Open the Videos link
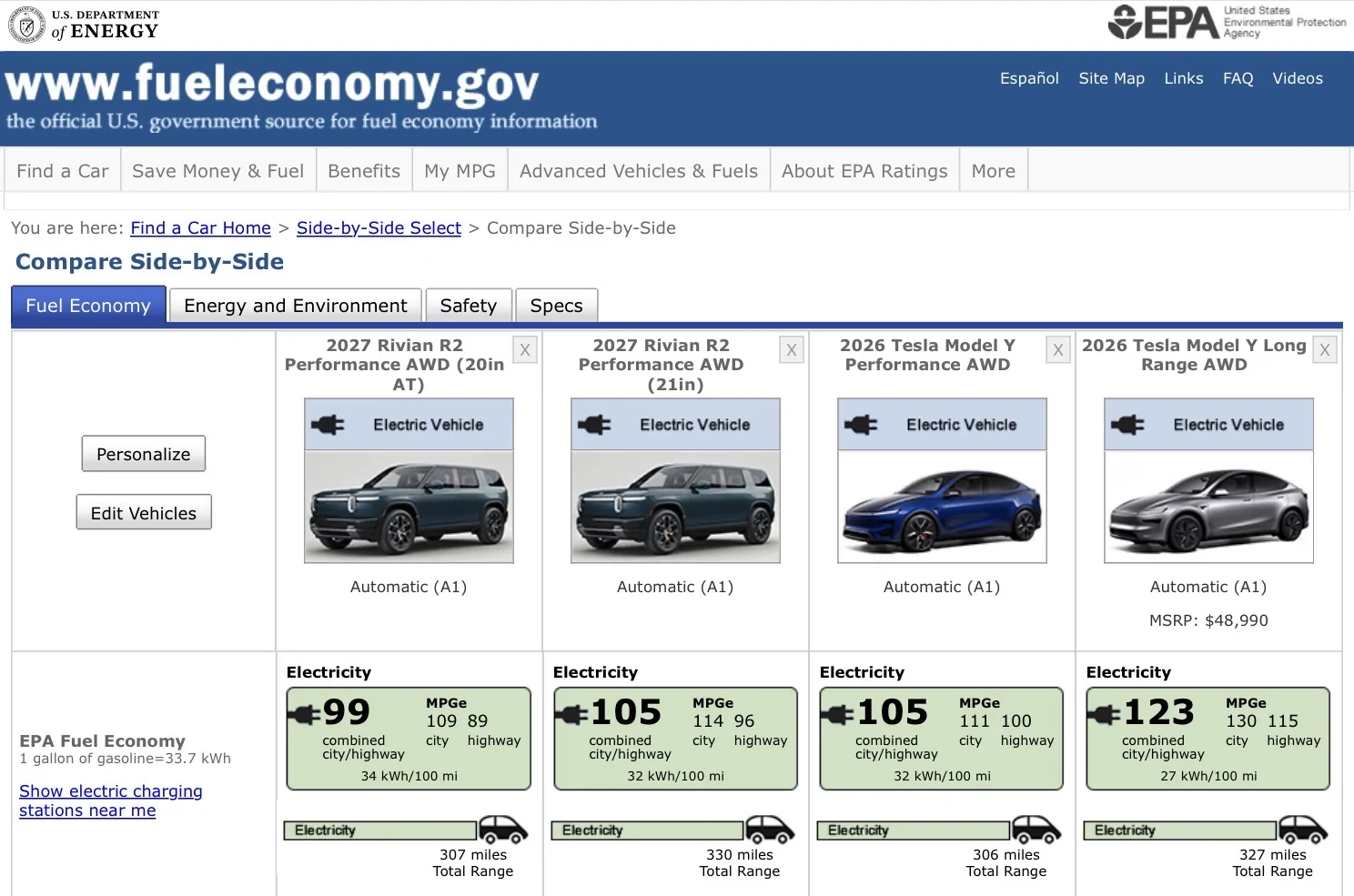Image resolution: width=1354 pixels, height=896 pixels. pyautogui.click(x=1298, y=78)
